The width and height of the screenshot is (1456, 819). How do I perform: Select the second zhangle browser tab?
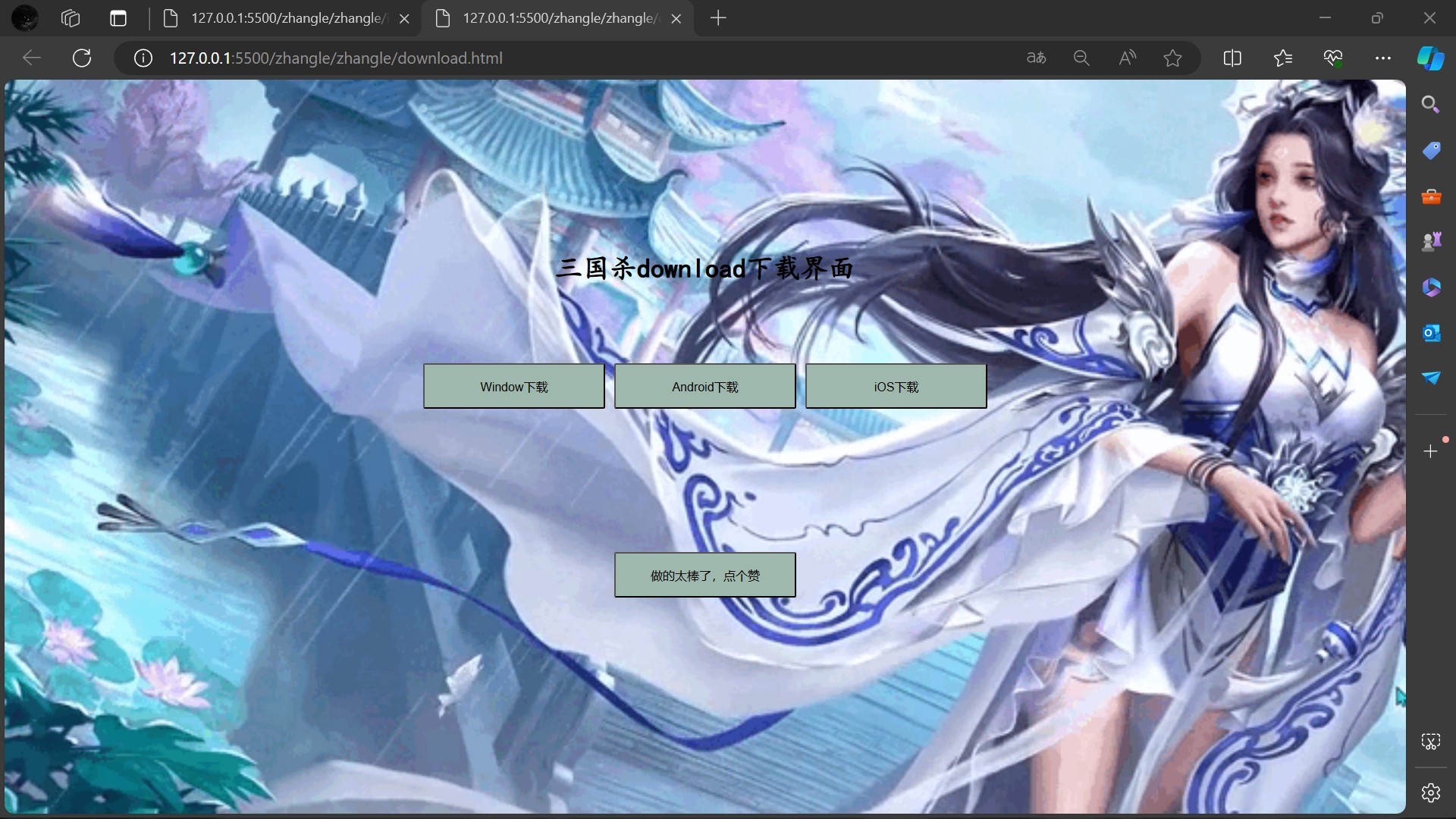coord(557,18)
